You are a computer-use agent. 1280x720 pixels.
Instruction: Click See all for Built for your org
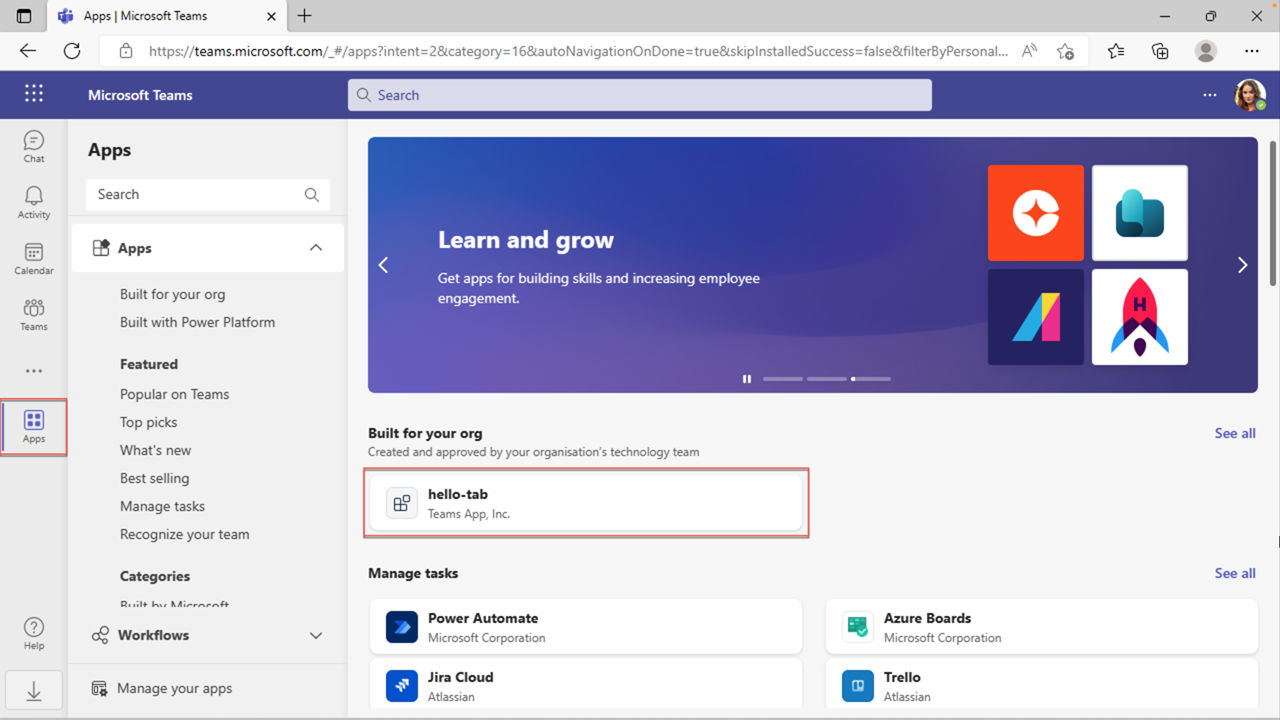[1235, 433]
